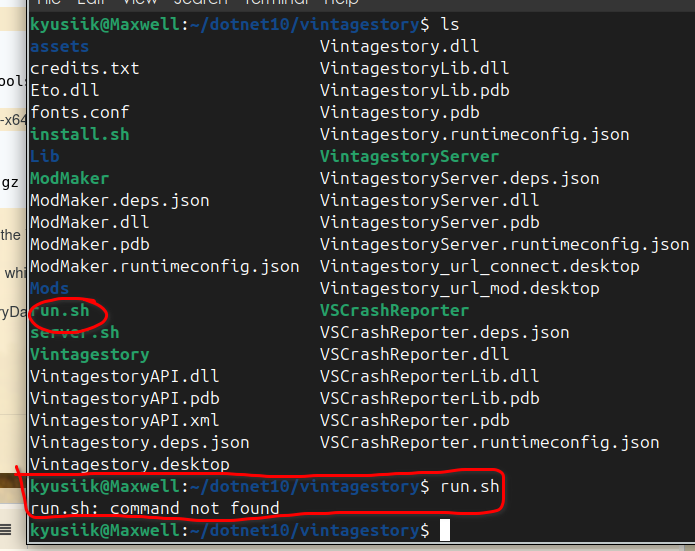Click the 'VSCrashReporter.runtimeconfig.json' file name
The height and width of the screenshot is (551, 695).
pos(490,442)
